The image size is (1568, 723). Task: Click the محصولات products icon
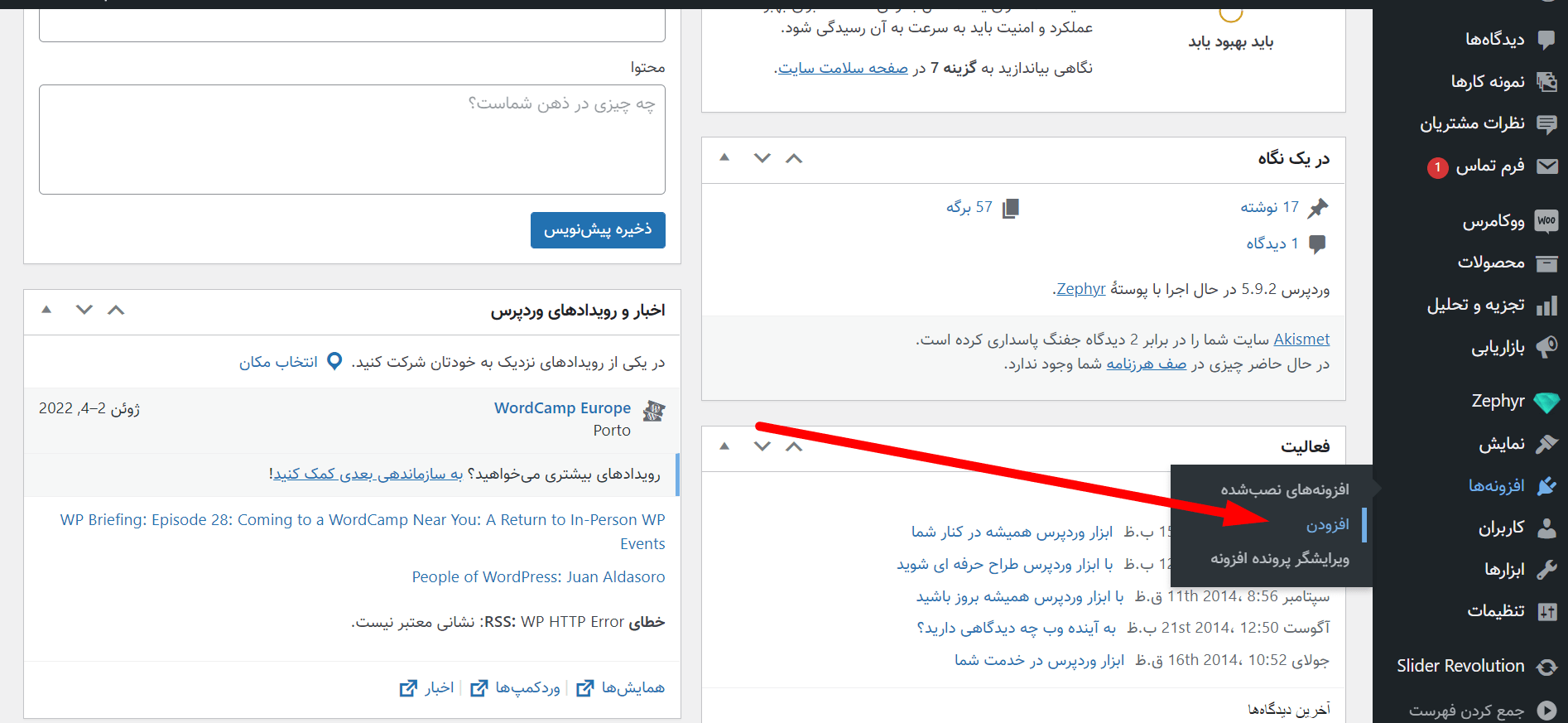click(1546, 263)
